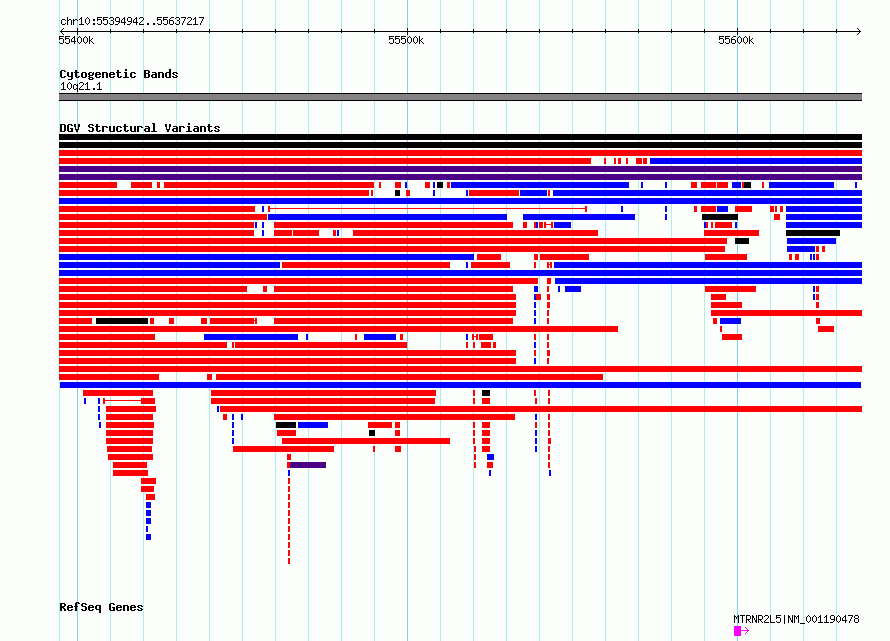This screenshot has height=641, width=890.
Task: Click the 55600k ruler label
Action: (736, 40)
